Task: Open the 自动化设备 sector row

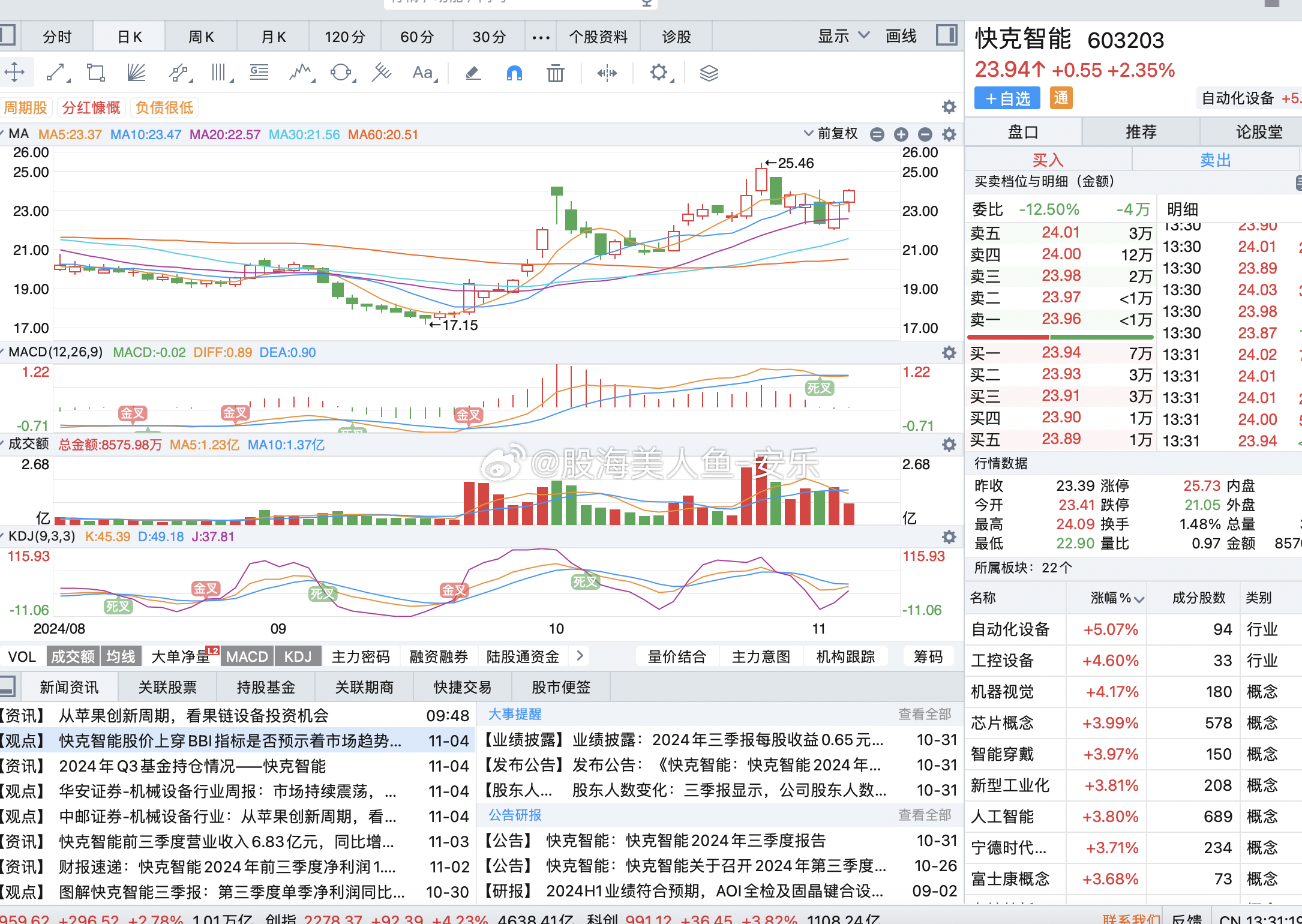Action: [x=1133, y=629]
